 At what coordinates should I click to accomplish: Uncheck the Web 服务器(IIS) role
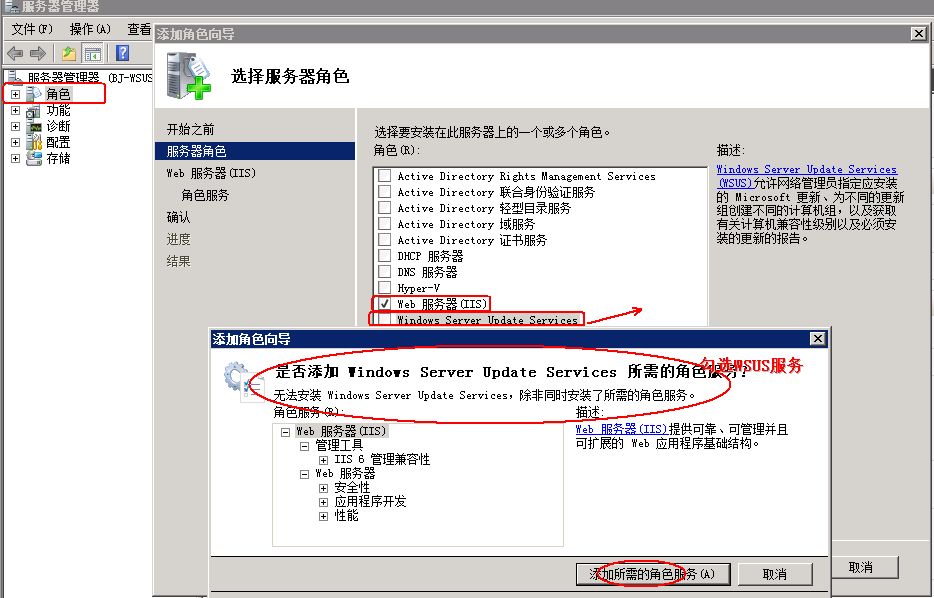385,304
